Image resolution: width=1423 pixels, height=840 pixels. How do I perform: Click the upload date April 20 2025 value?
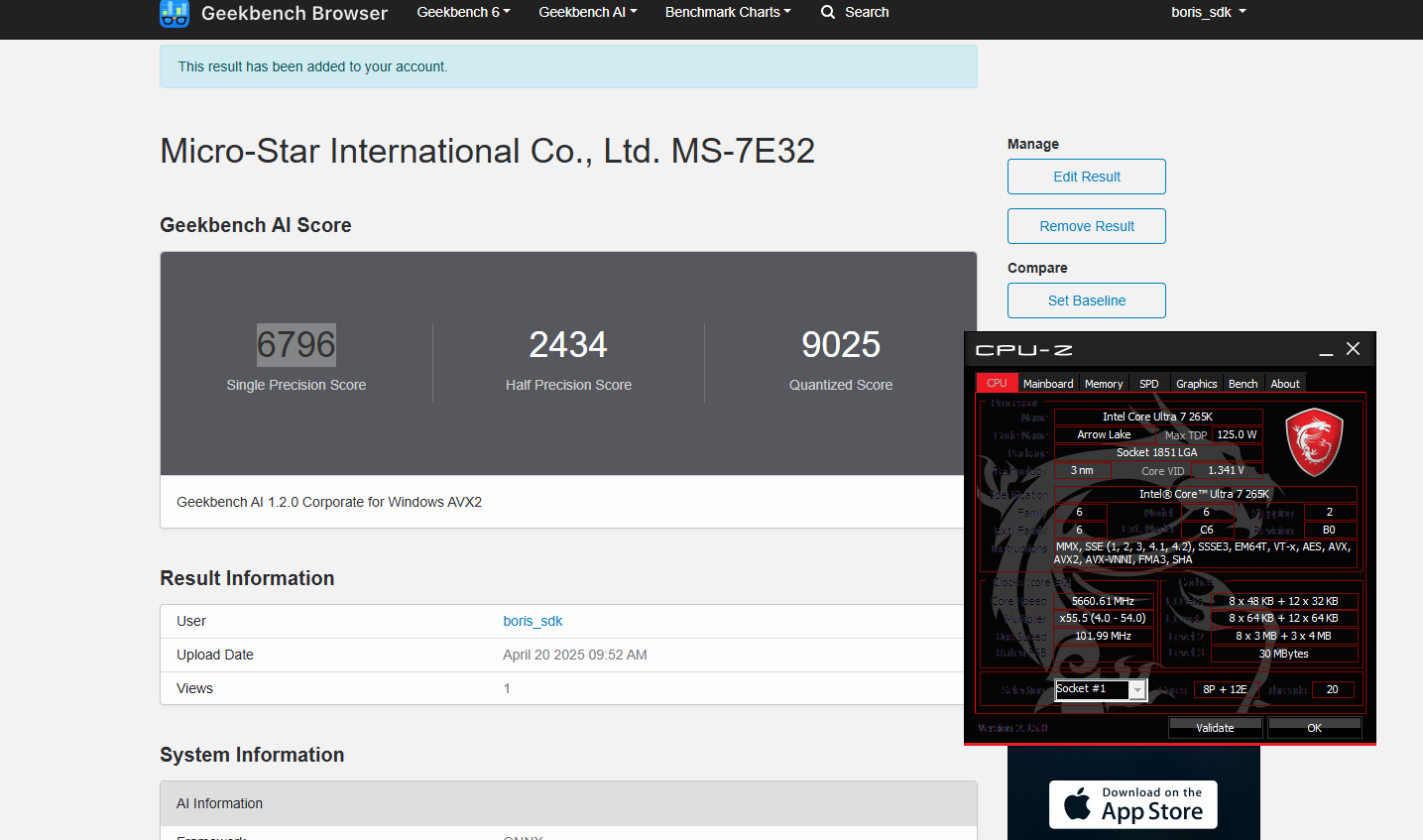575,655
